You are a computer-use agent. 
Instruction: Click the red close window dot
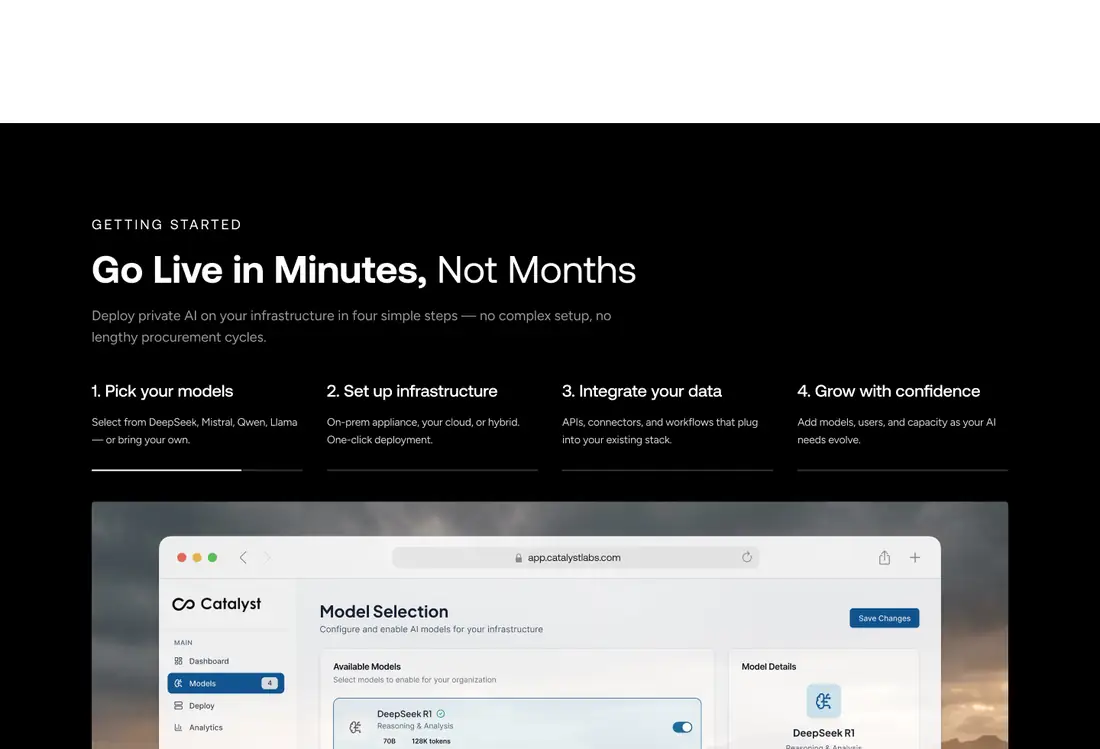coord(182,558)
